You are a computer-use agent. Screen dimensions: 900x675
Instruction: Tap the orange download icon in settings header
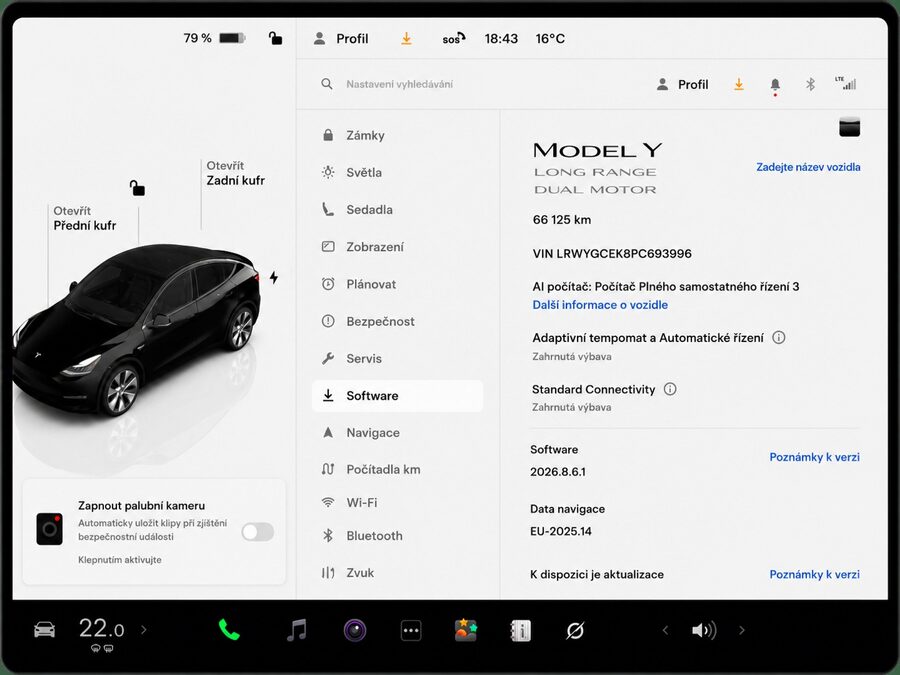(x=739, y=84)
